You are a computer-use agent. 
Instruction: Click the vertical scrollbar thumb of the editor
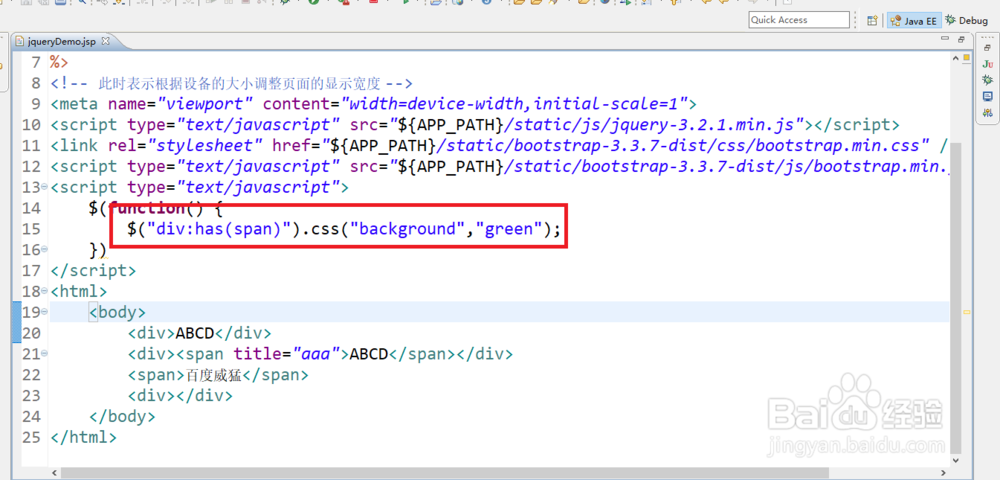[955, 297]
